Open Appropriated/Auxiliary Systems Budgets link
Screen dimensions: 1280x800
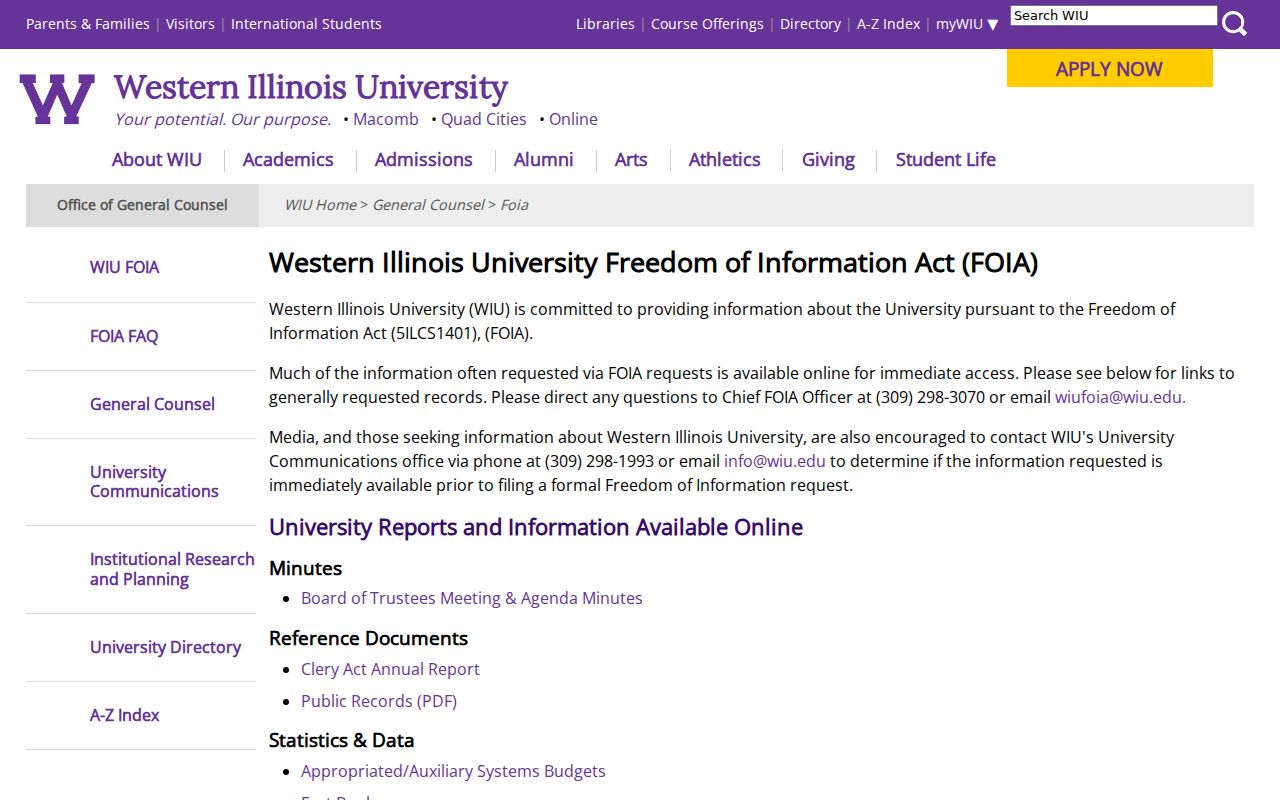point(453,771)
